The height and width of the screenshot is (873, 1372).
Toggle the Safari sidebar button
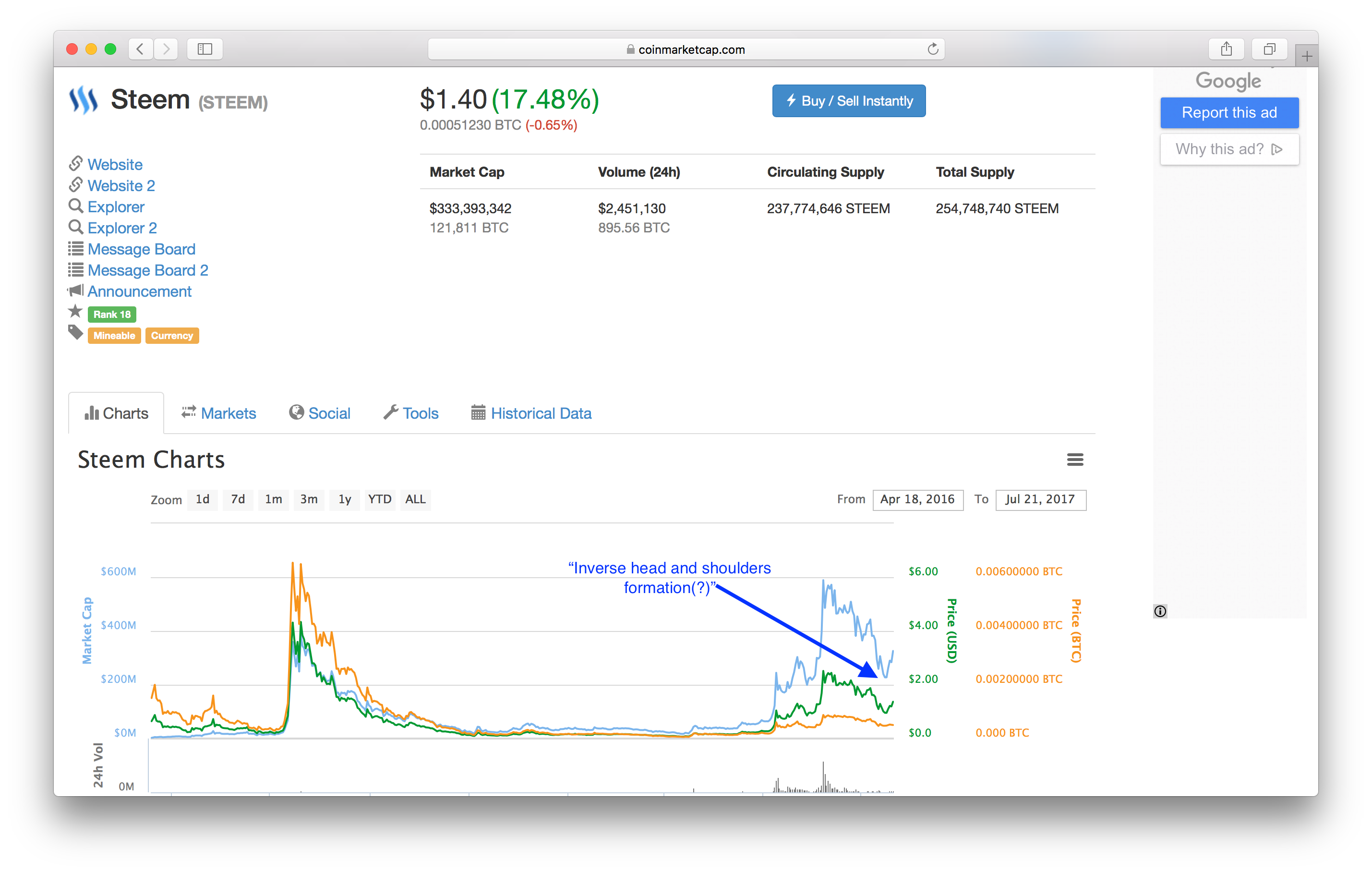(205, 49)
